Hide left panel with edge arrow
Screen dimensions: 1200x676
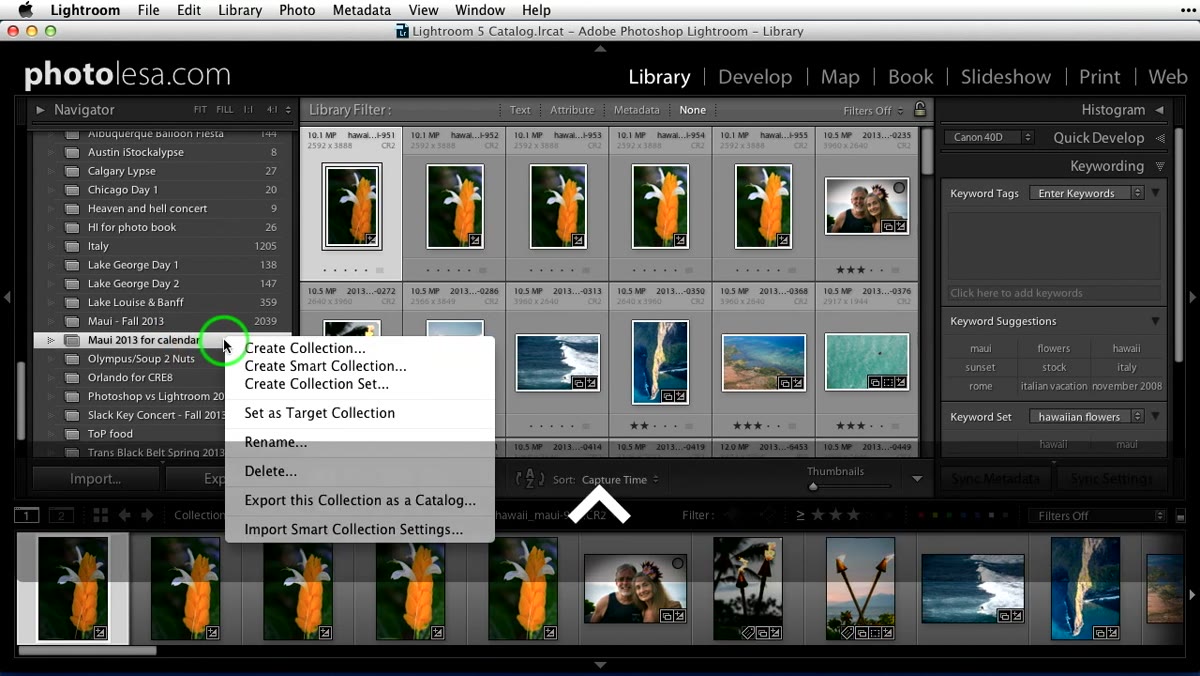pyautogui.click(x=7, y=297)
